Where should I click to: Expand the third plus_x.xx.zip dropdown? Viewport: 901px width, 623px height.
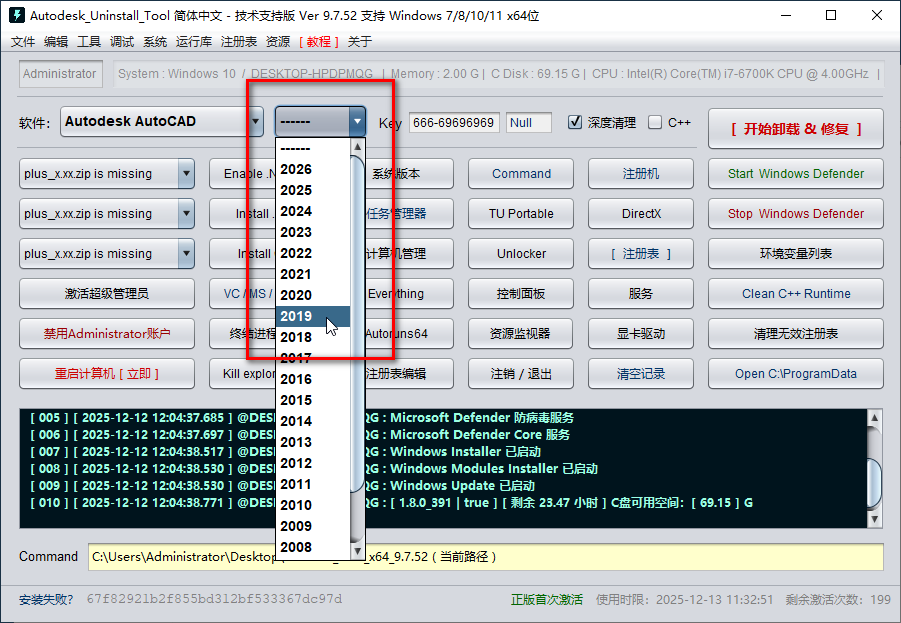pyautogui.click(x=186, y=253)
